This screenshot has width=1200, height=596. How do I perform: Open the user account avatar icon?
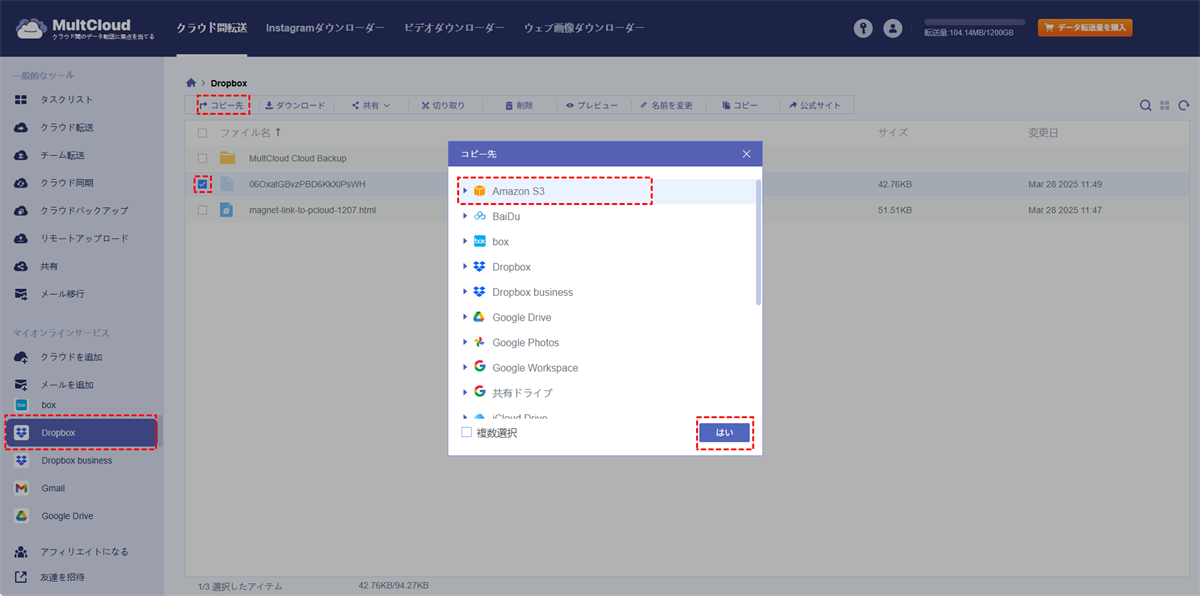(x=893, y=29)
